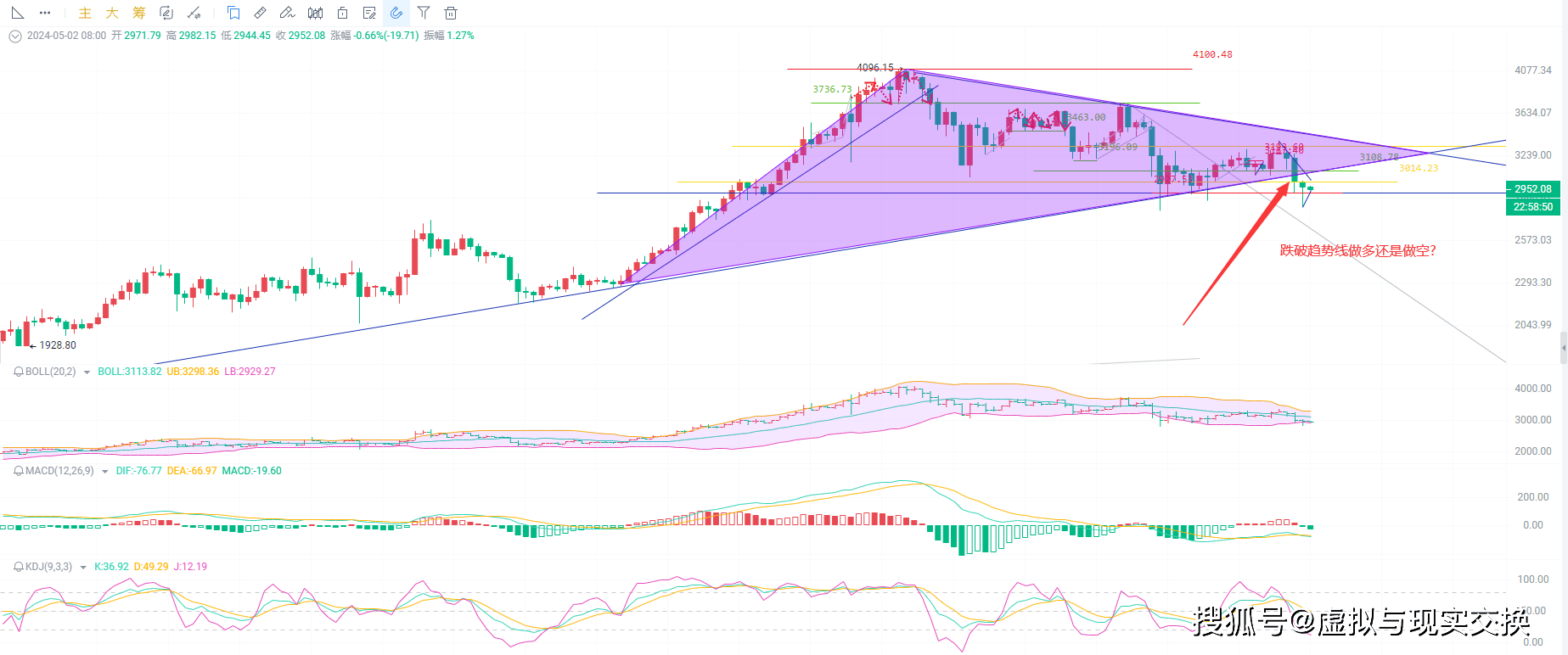Click the filter funnel icon
This screenshot has height=655, width=1568.
424,13
